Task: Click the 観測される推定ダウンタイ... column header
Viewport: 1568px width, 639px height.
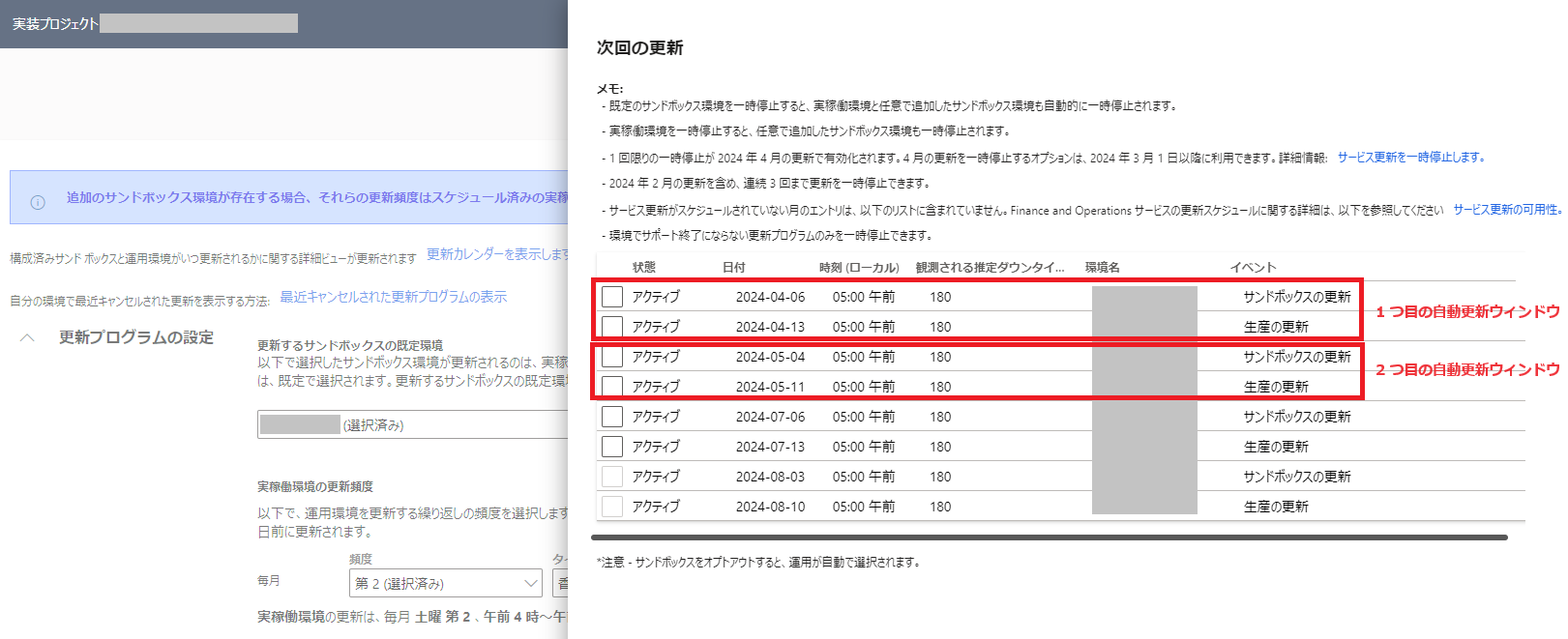Action: (990, 267)
